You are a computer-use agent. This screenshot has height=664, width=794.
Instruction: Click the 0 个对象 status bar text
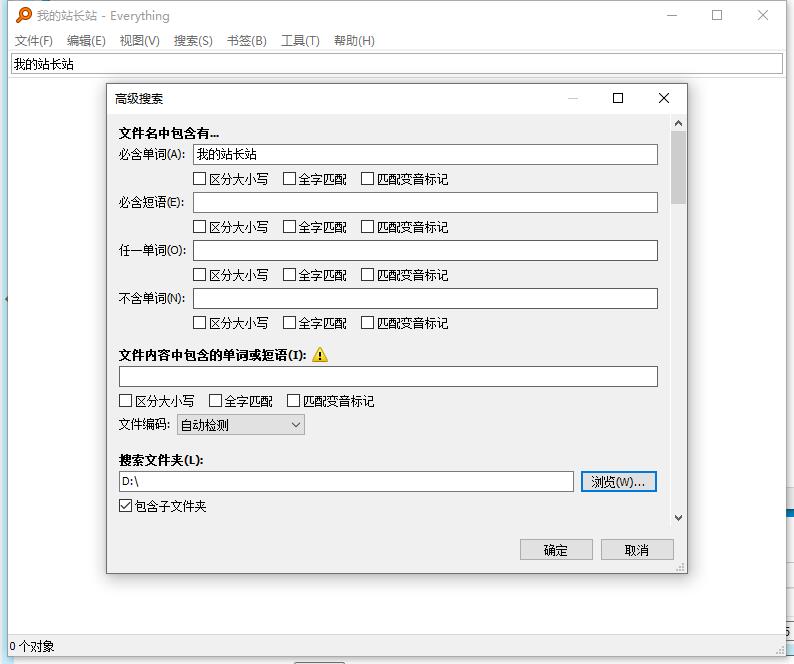coord(32,646)
